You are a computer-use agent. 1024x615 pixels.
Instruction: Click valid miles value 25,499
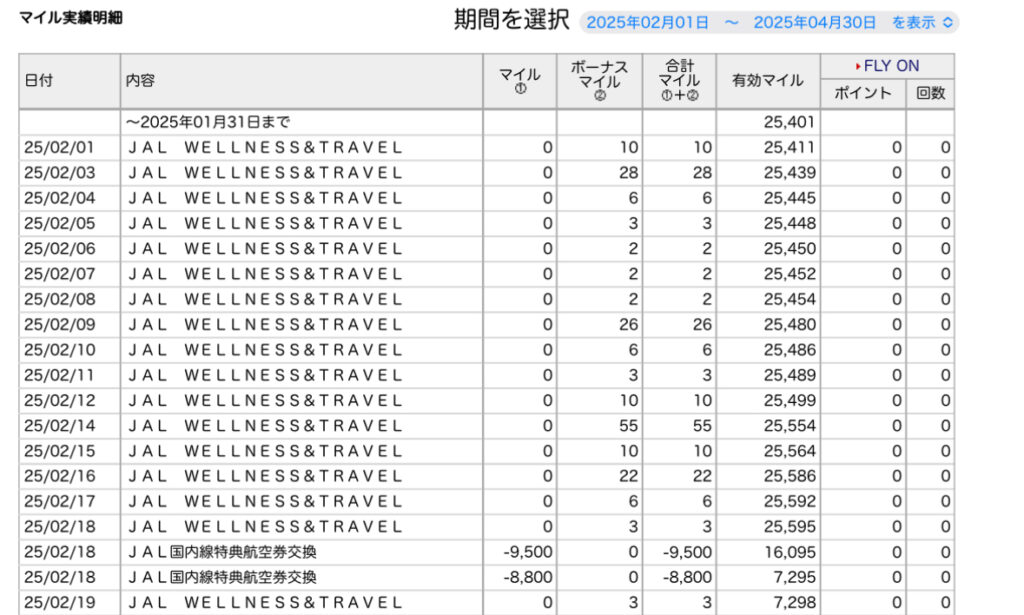click(790, 400)
